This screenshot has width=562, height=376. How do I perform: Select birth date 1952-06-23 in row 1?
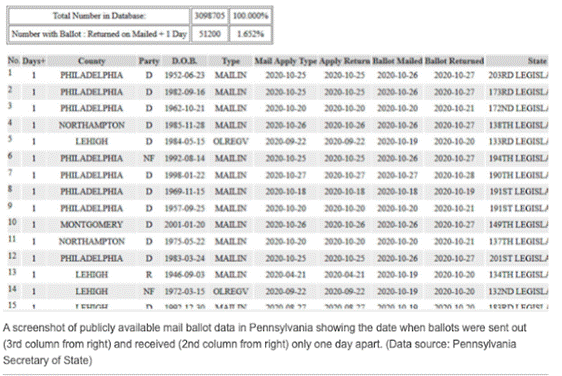click(184, 75)
